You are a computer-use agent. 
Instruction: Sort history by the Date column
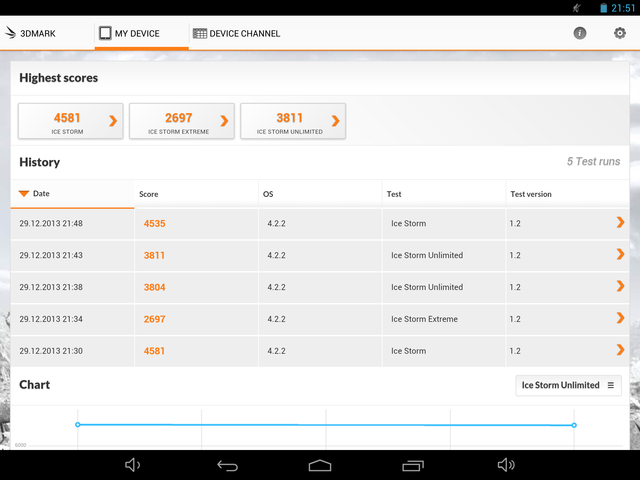[72, 194]
